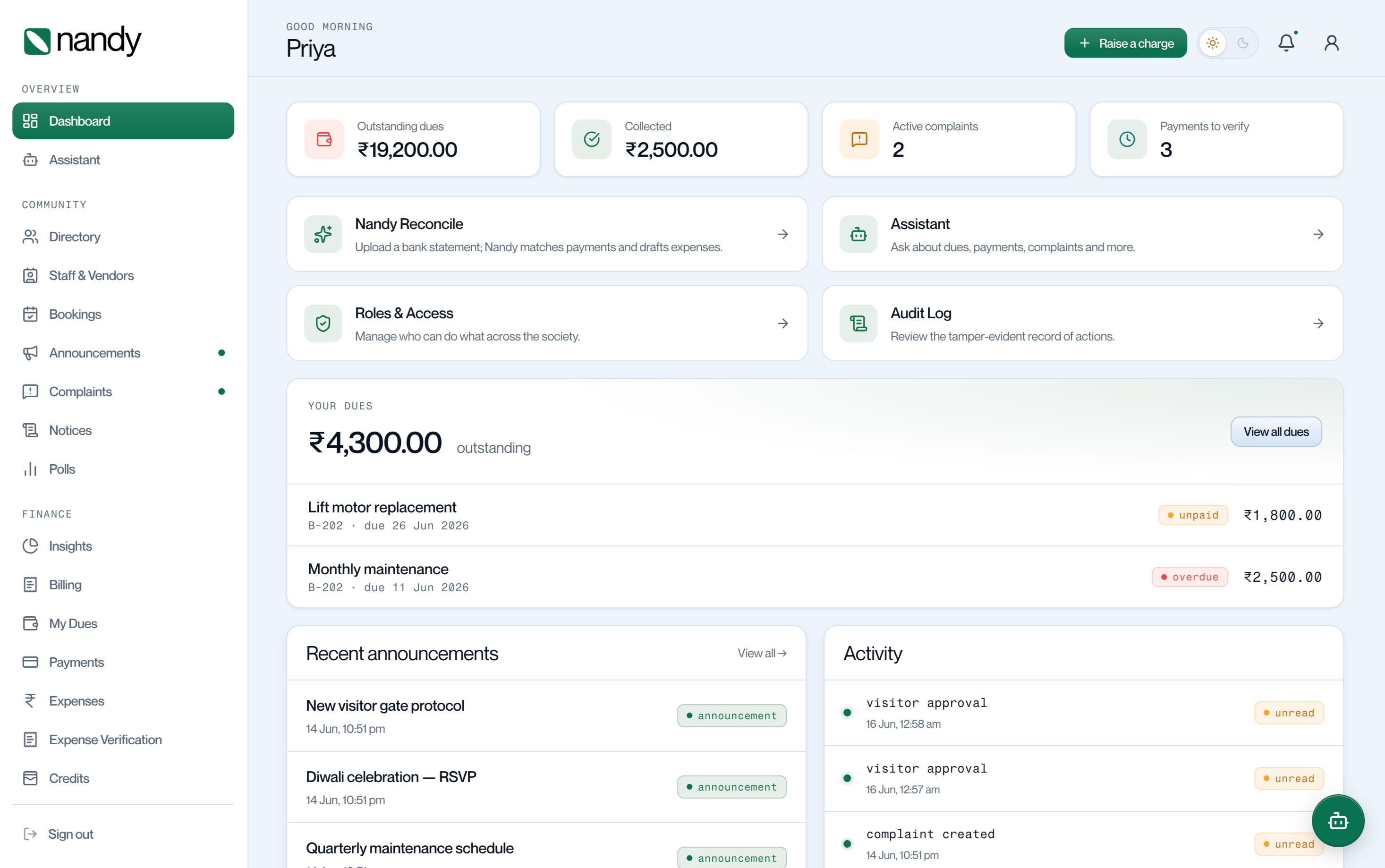
Task: Switch to dark mode moon toggle
Action: (x=1243, y=43)
